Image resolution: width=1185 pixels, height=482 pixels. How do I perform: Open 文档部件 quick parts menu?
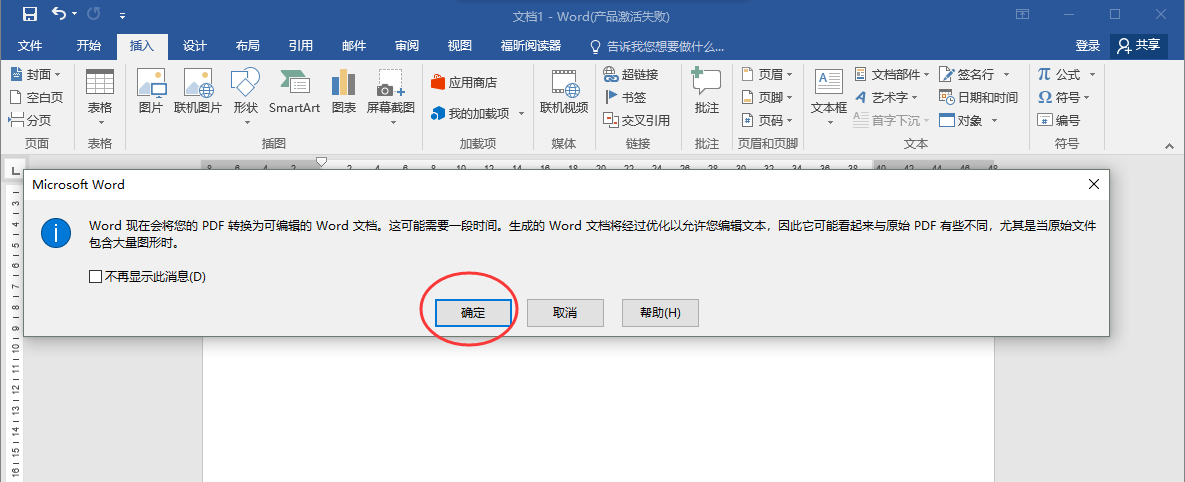coord(892,74)
